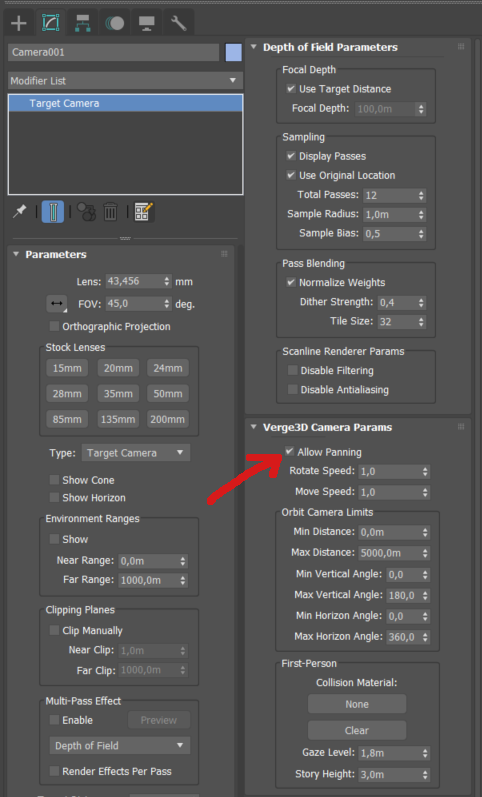Open the Utilities wrench icon

pos(178,23)
